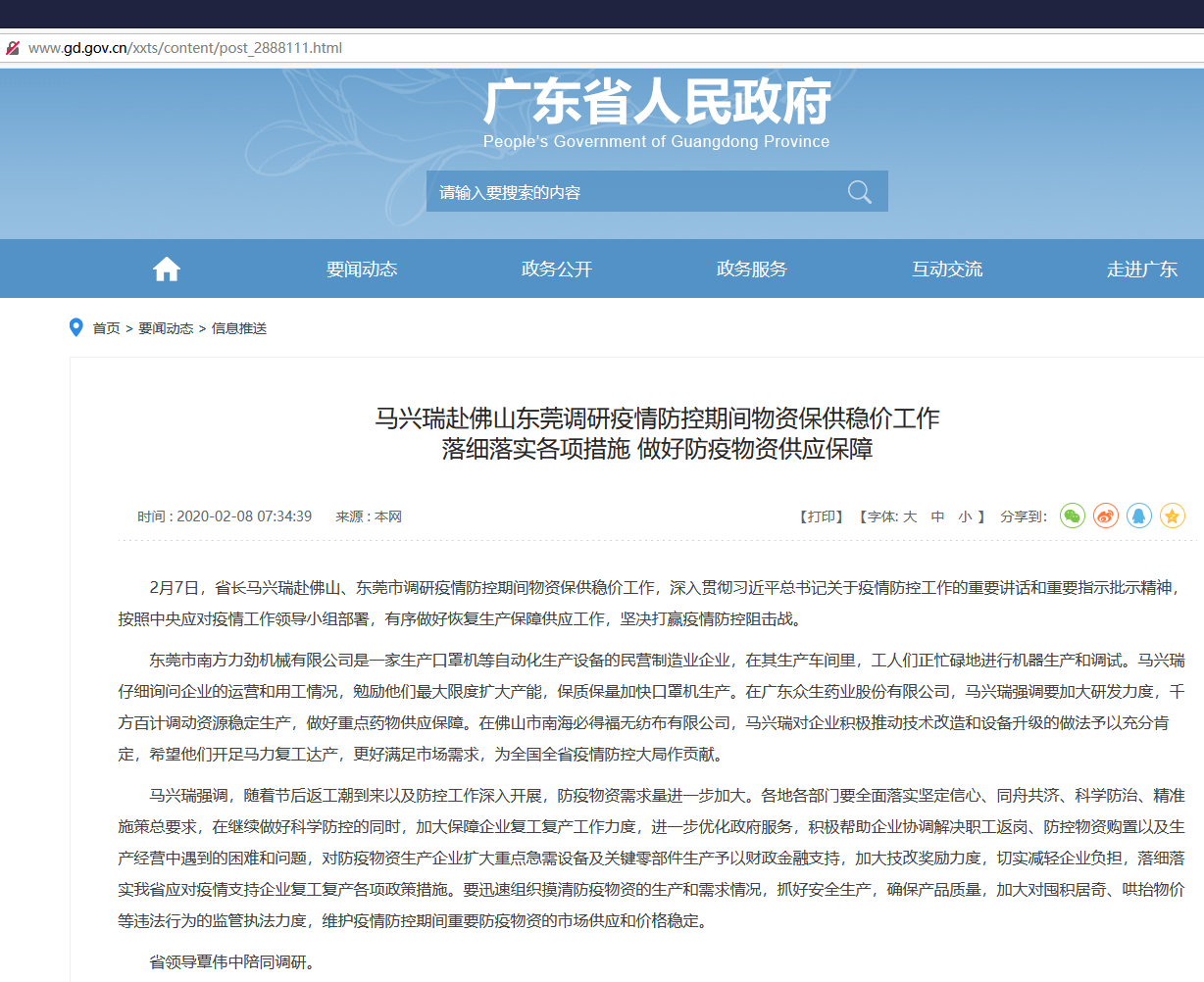1204x982 pixels.
Task: Share article via QQ penguin icon
Action: [1139, 516]
